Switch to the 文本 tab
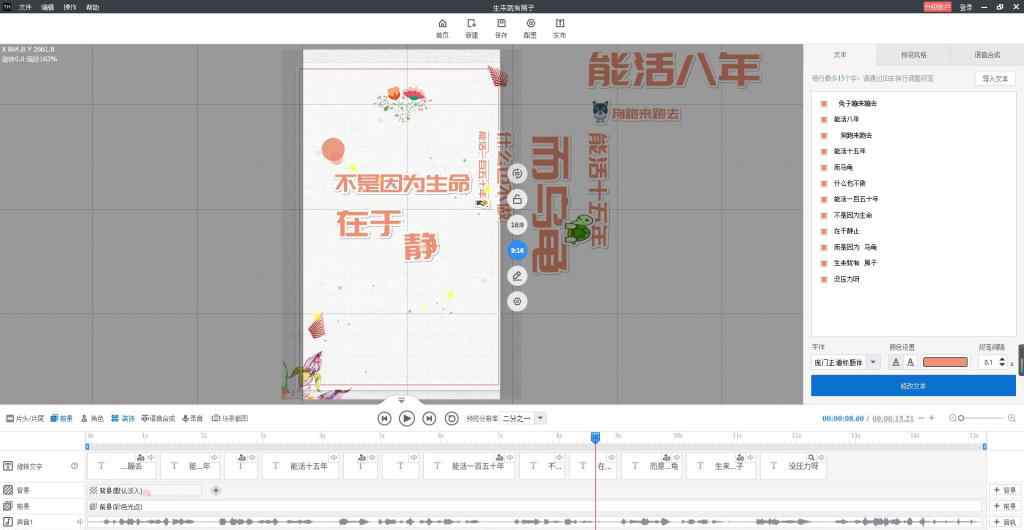1024x530 pixels. (x=840, y=55)
